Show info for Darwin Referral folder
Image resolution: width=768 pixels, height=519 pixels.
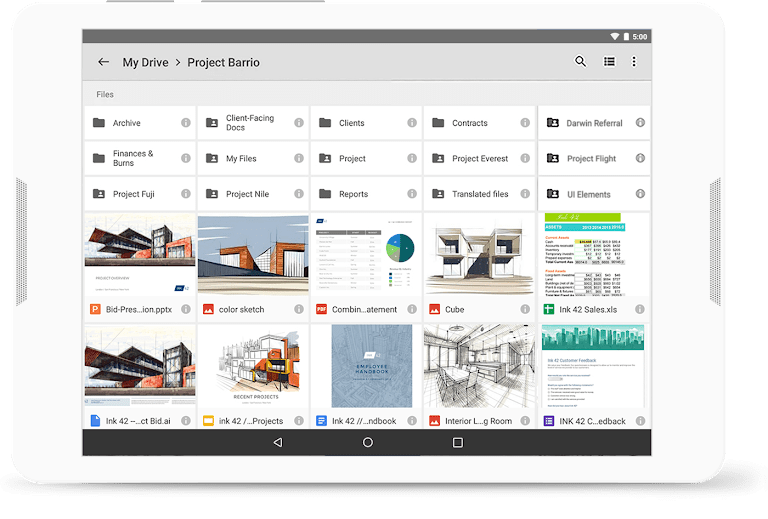pyautogui.click(x=640, y=122)
